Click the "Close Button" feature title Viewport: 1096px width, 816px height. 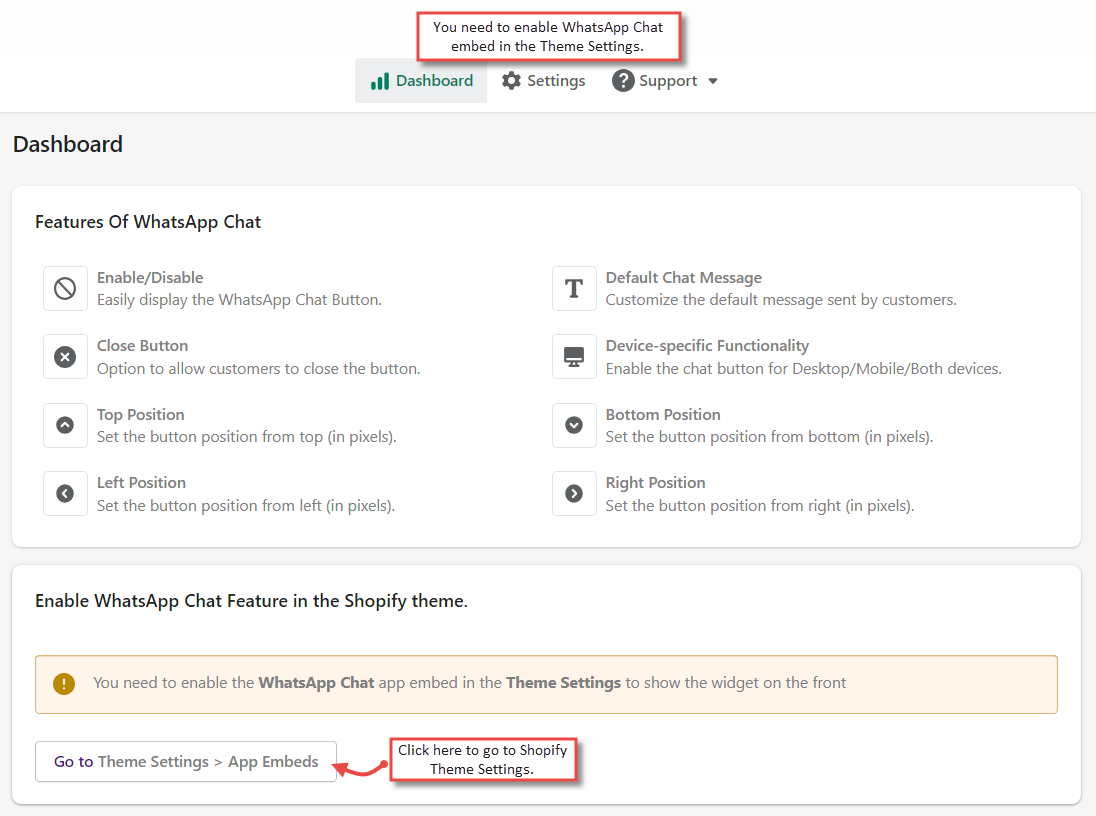coord(143,345)
